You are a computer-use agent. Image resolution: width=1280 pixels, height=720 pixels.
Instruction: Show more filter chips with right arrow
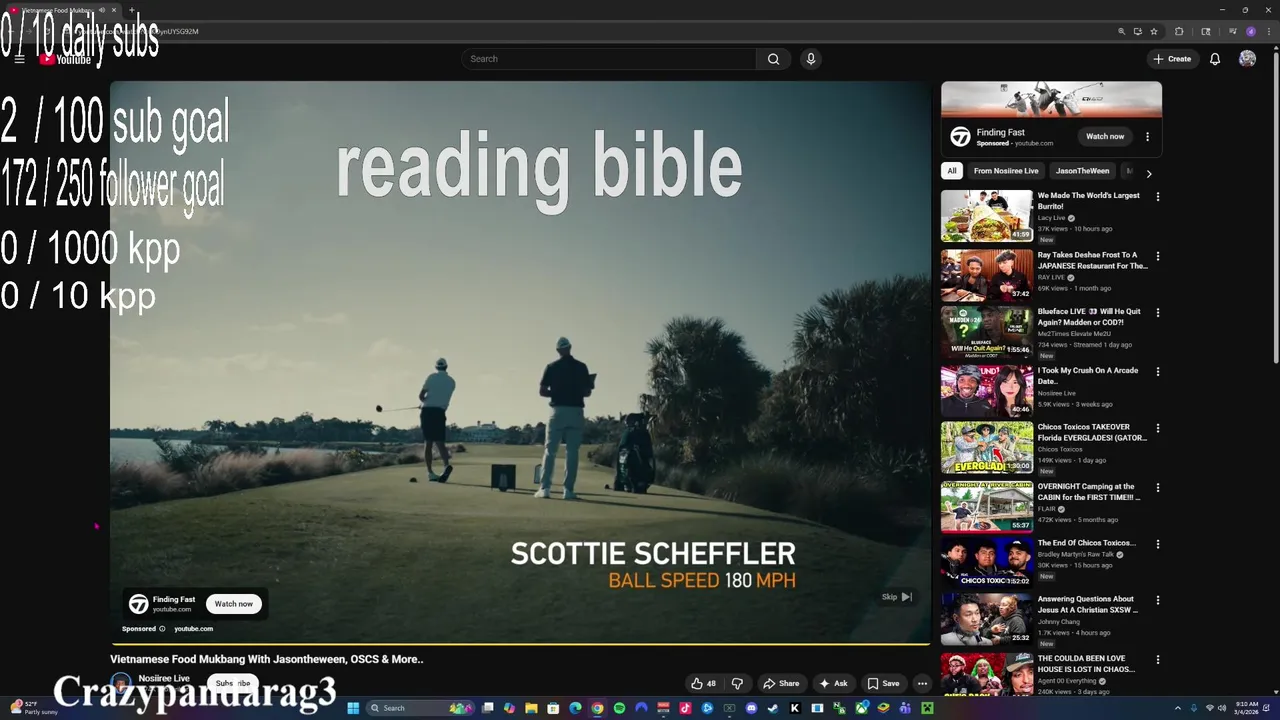coord(1148,173)
